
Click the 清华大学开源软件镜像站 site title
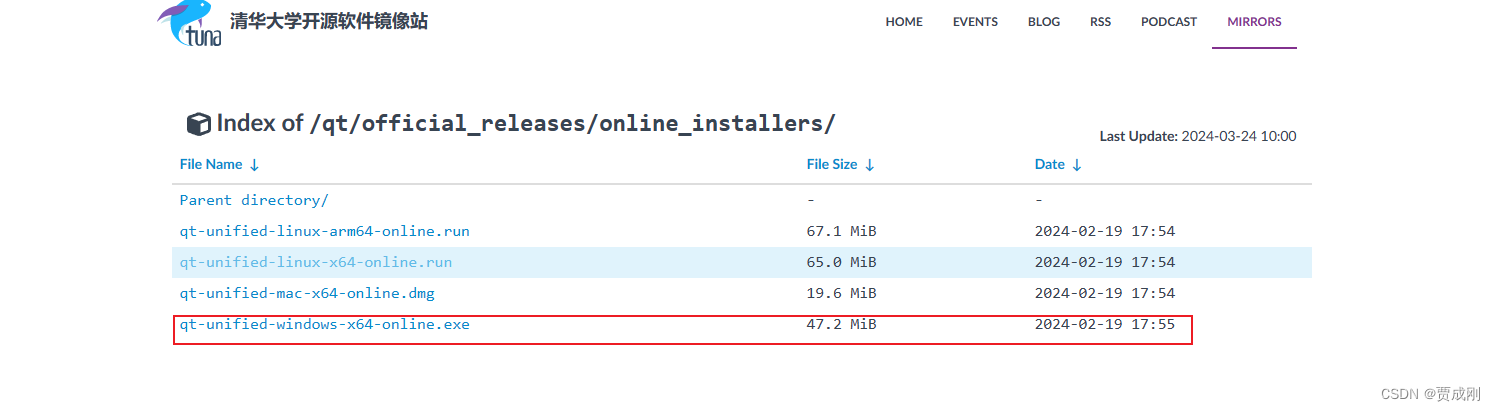pyautogui.click(x=329, y=21)
